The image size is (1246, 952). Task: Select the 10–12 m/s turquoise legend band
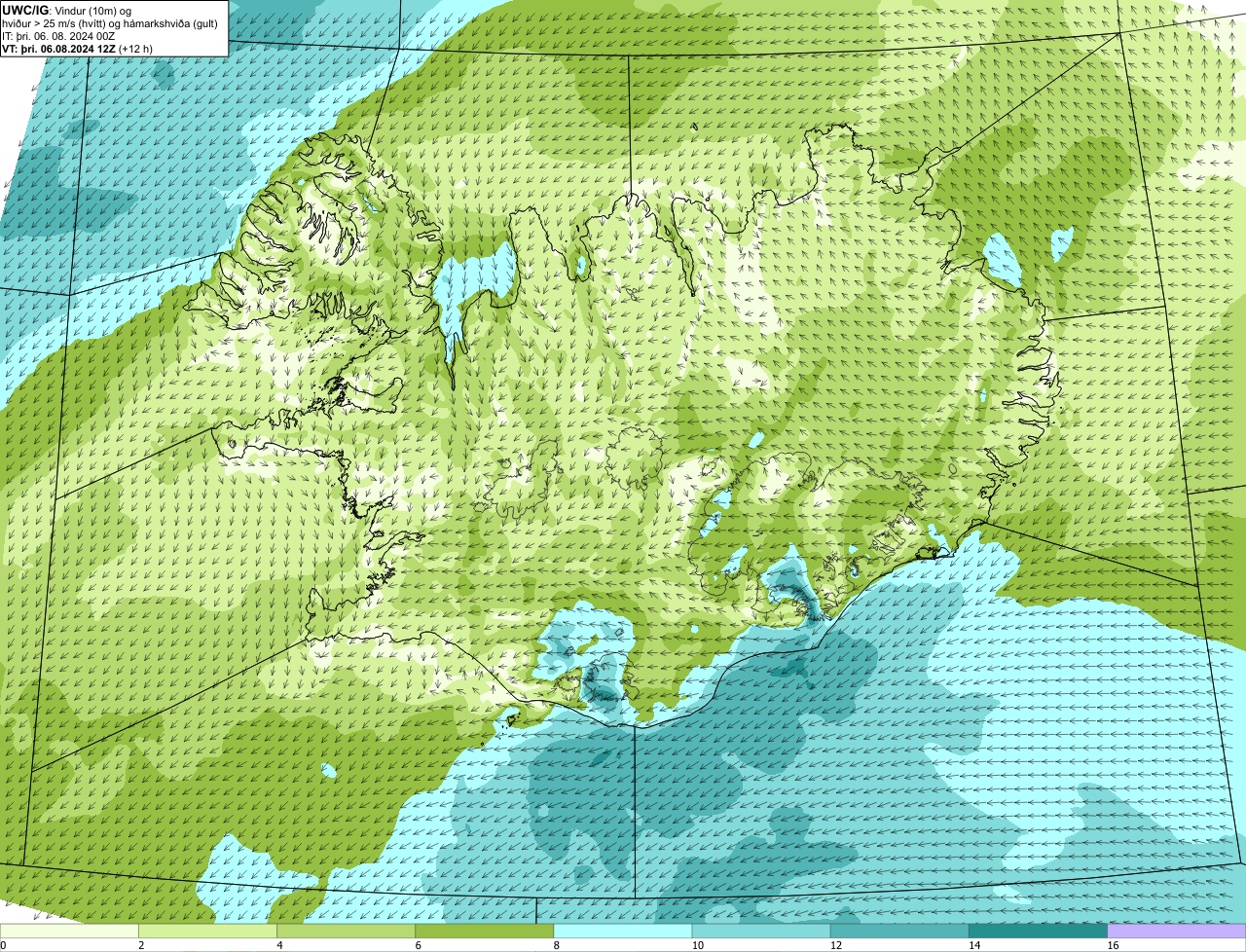pyautogui.click(x=761, y=931)
